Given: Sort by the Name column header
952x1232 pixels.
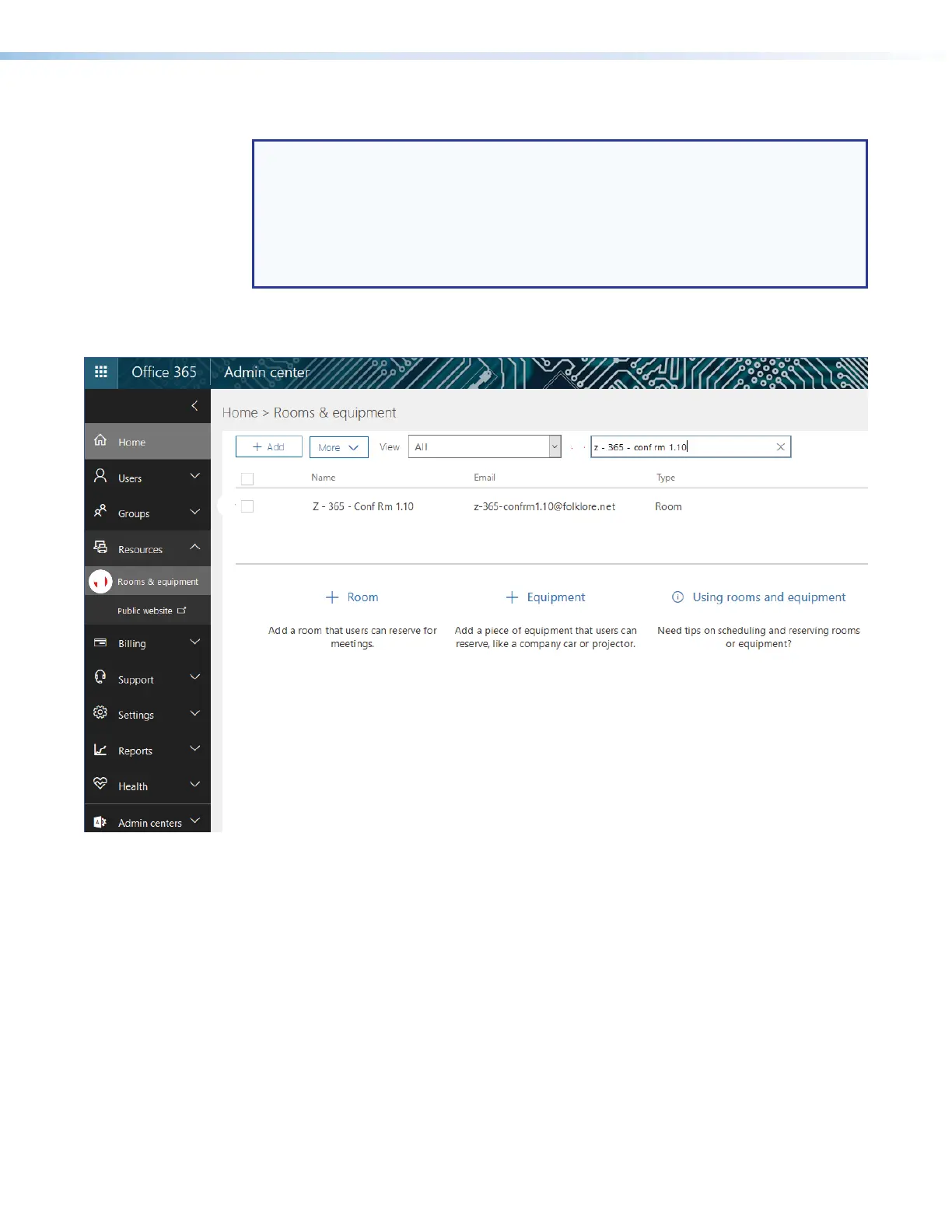Looking at the screenshot, I should (324, 478).
